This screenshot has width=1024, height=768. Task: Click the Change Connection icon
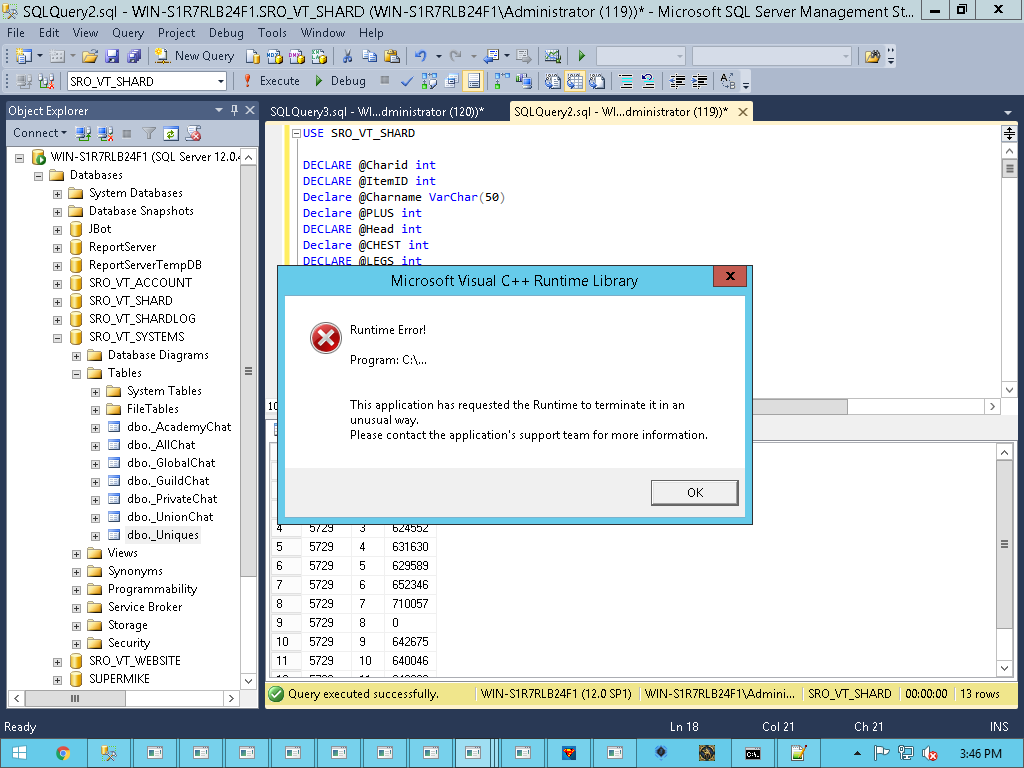tap(46, 81)
